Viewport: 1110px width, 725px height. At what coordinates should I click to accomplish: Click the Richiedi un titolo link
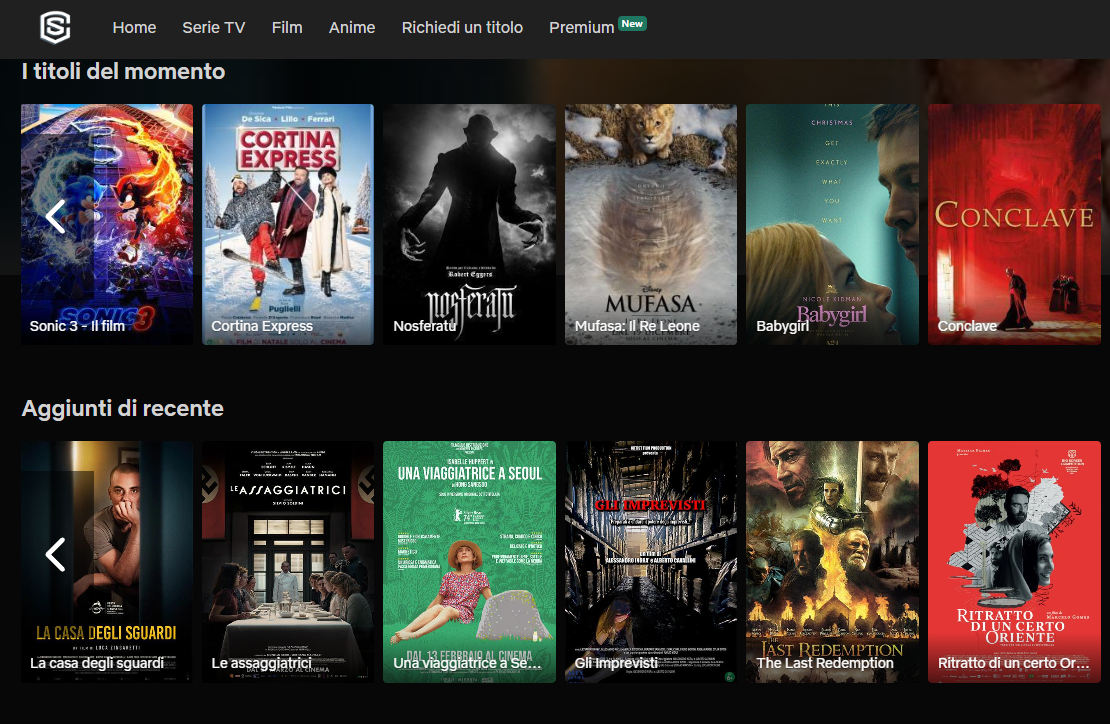462,27
